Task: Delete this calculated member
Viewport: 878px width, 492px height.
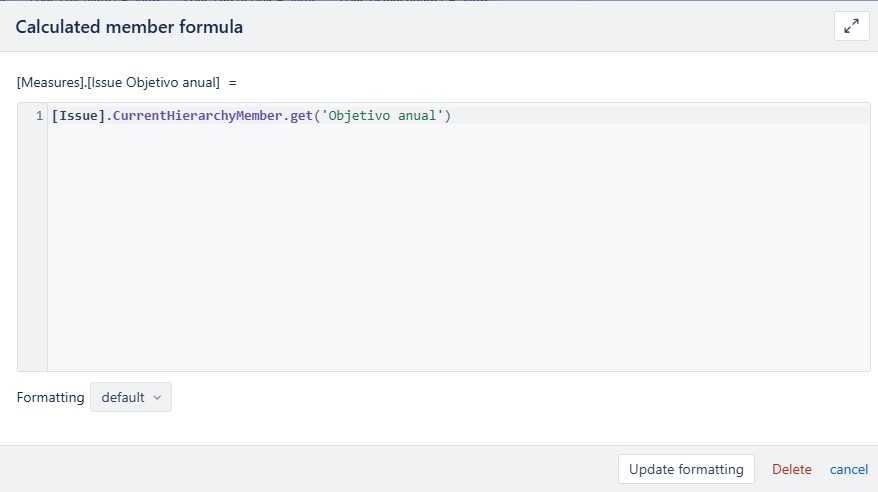Action: [x=791, y=469]
